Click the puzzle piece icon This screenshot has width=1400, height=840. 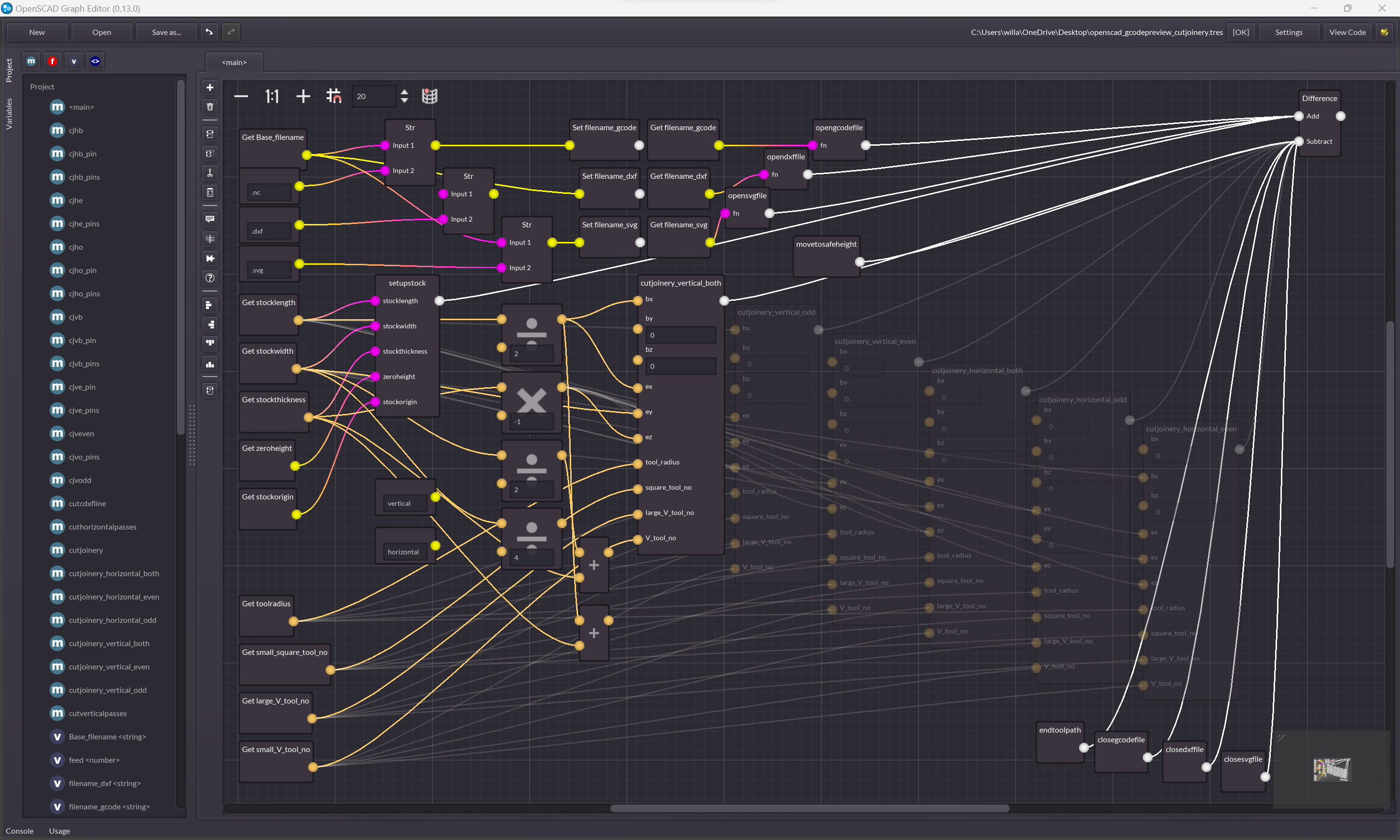pyautogui.click(x=210, y=258)
